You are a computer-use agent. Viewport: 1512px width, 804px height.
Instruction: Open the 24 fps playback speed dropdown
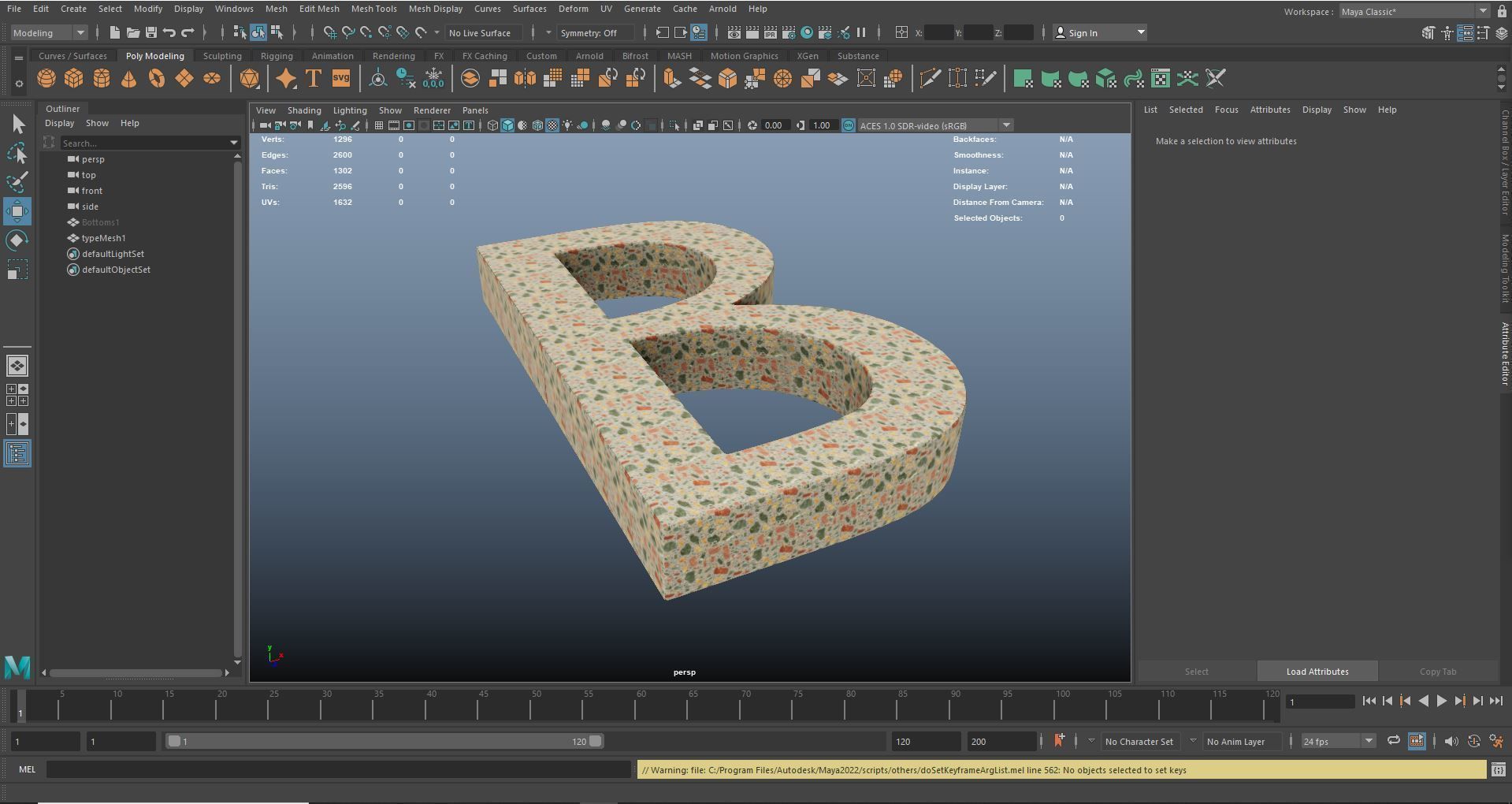point(1369,741)
